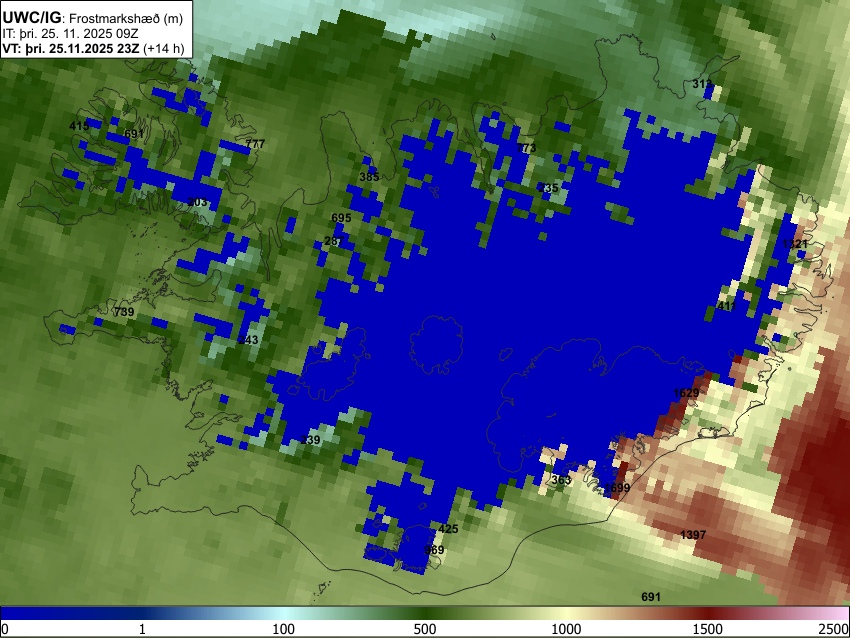Click the dark green section of the color bar
This screenshot has height=638, width=850.
425,613
